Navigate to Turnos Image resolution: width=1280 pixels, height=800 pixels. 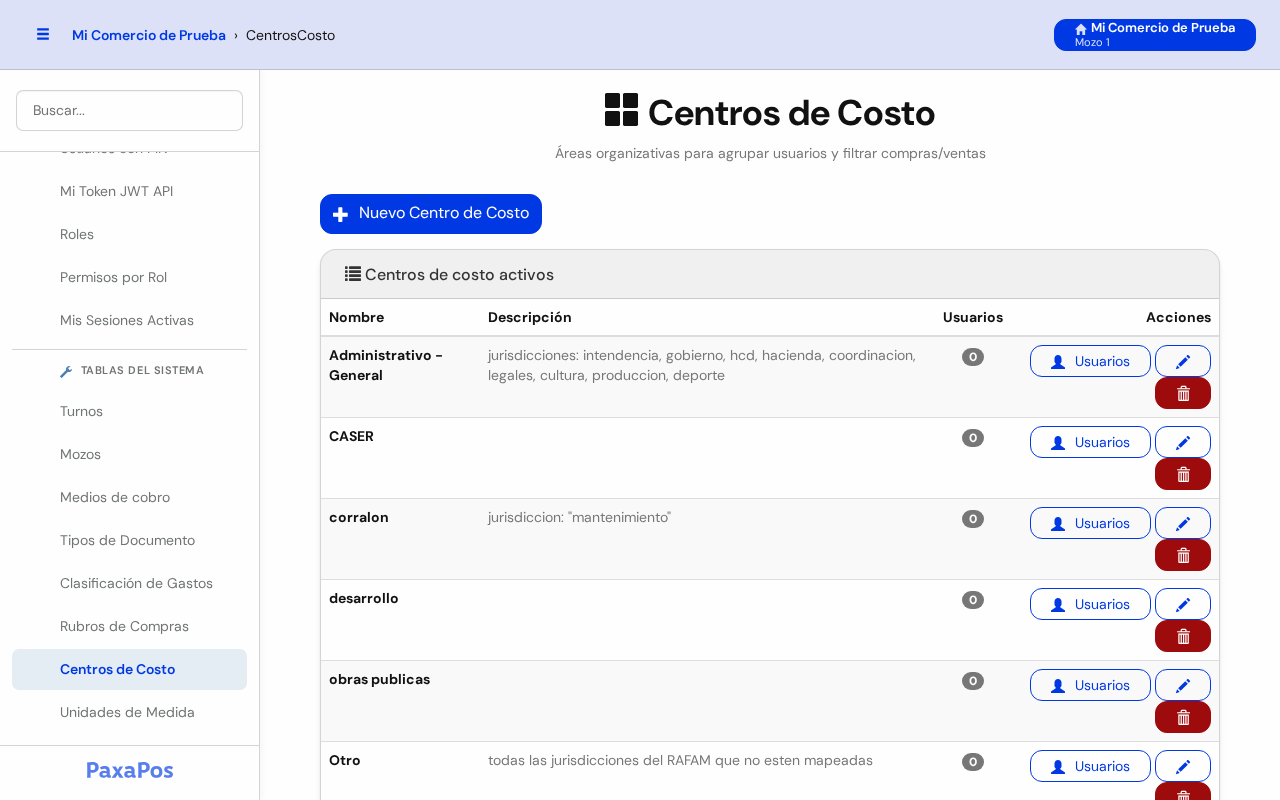pos(129,411)
